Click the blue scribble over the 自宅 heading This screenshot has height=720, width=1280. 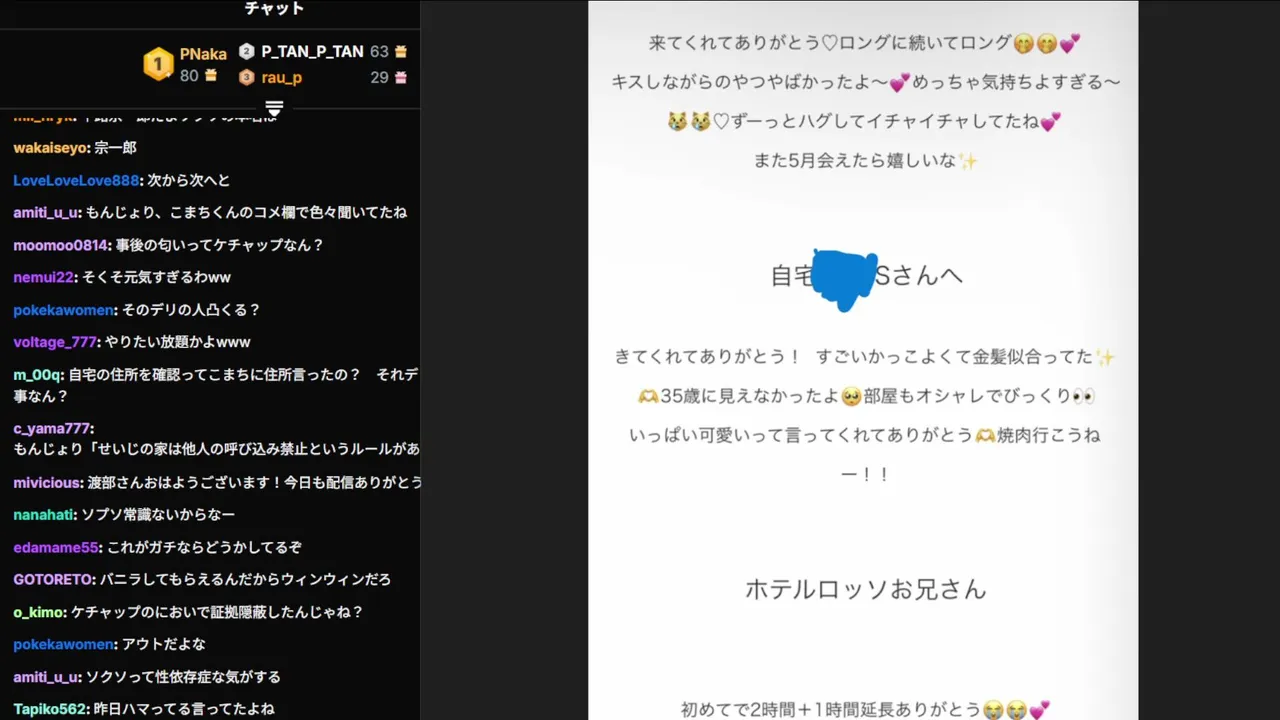click(x=845, y=279)
